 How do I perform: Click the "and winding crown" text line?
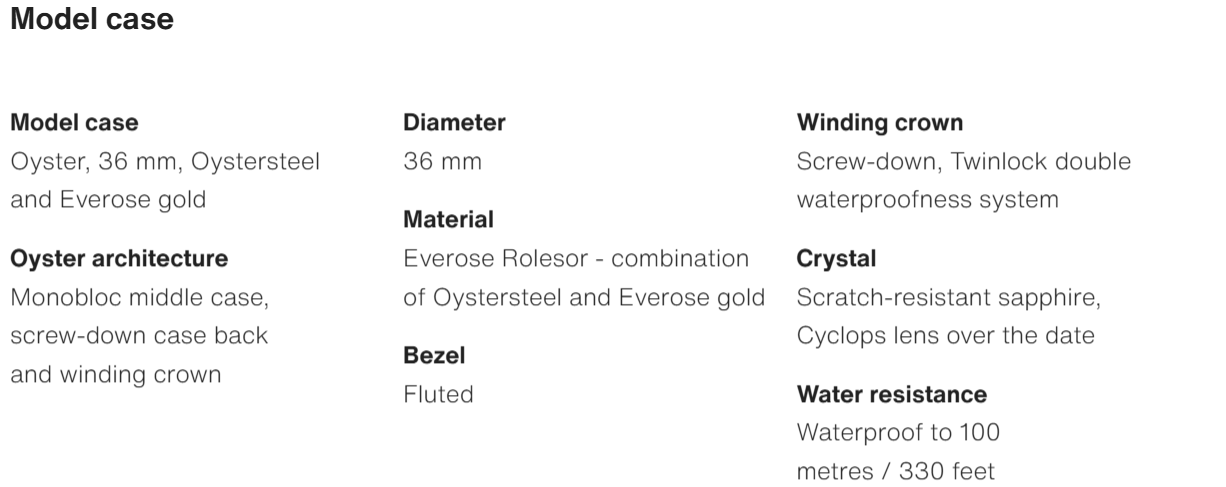coord(115,374)
